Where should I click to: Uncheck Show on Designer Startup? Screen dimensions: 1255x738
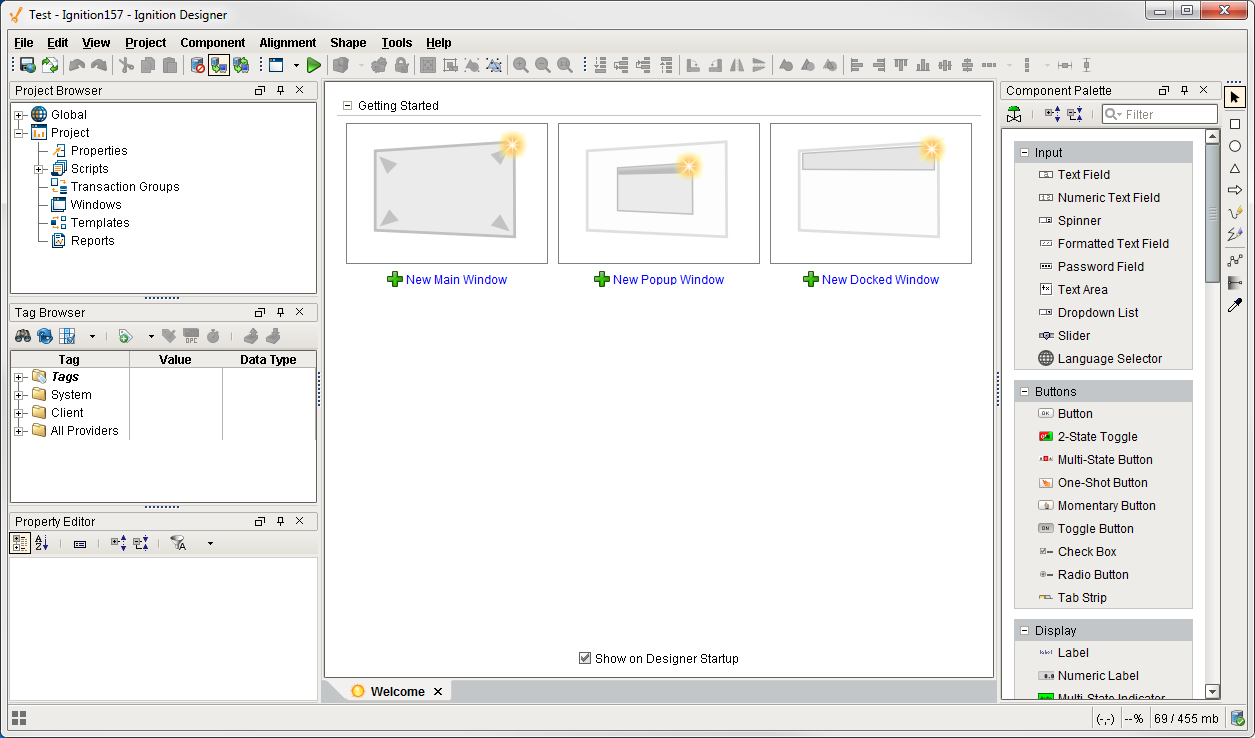pos(585,658)
